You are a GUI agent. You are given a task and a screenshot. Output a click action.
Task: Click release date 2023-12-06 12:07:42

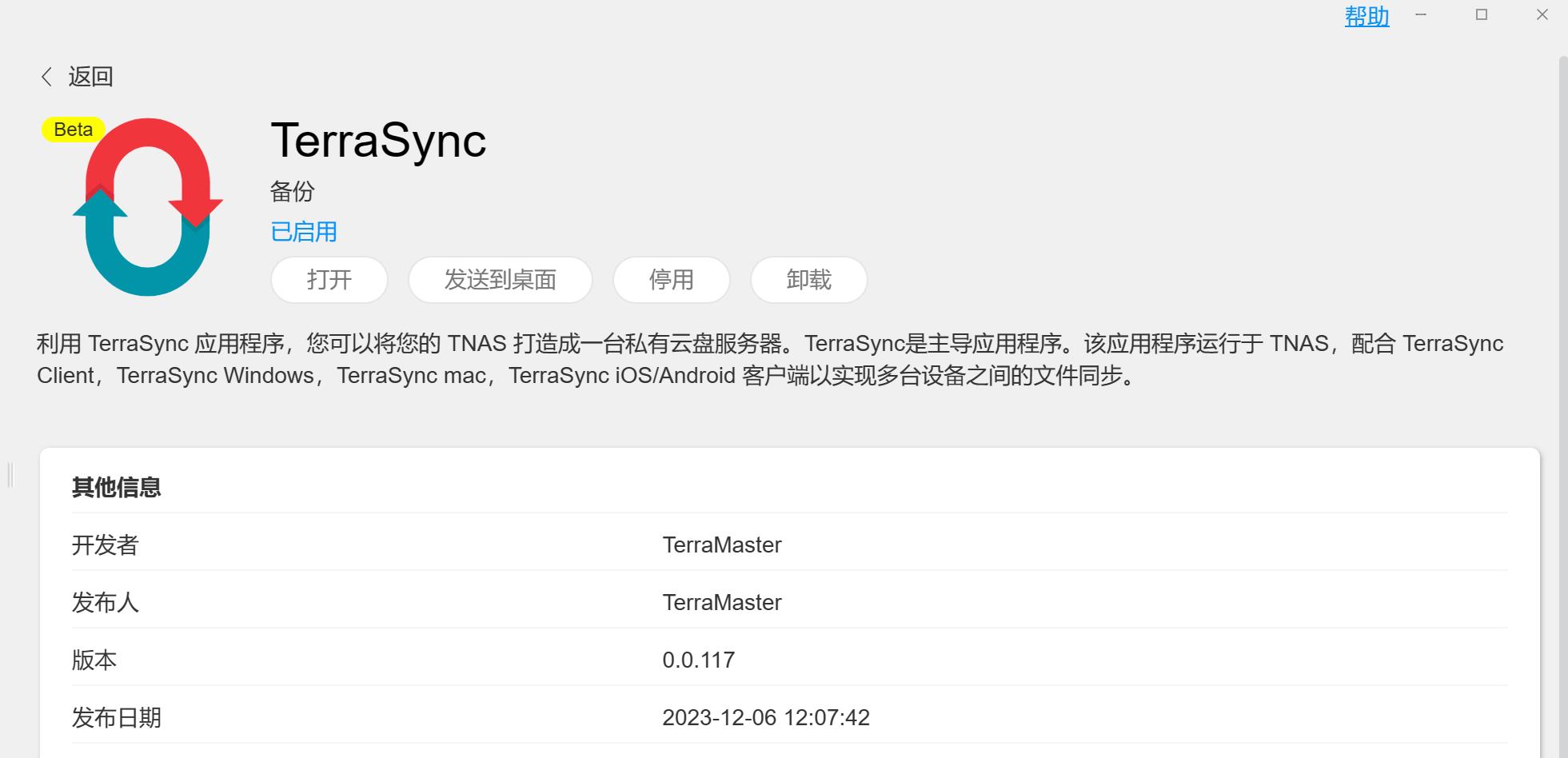[766, 717]
